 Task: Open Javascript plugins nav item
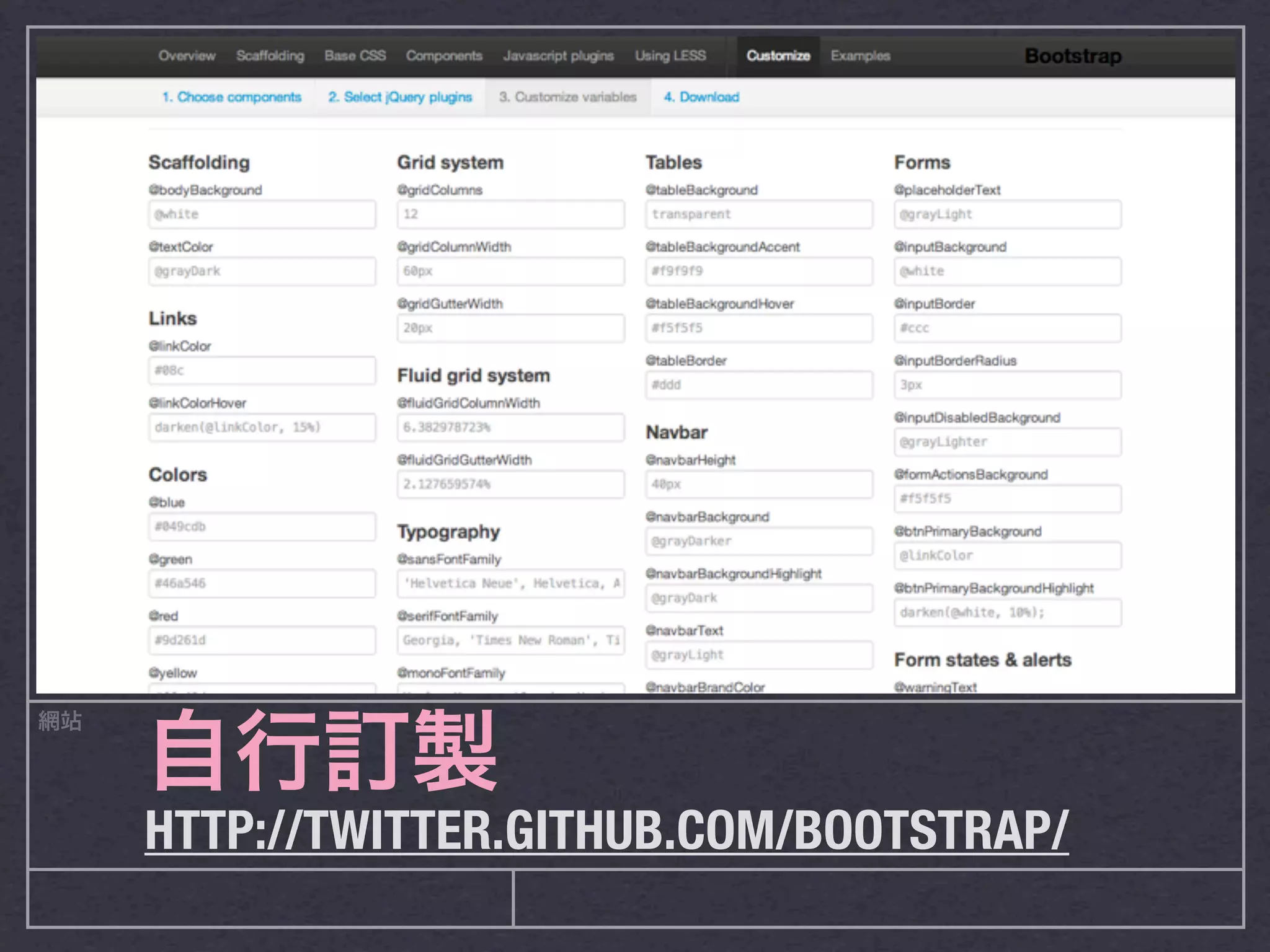[x=559, y=56]
